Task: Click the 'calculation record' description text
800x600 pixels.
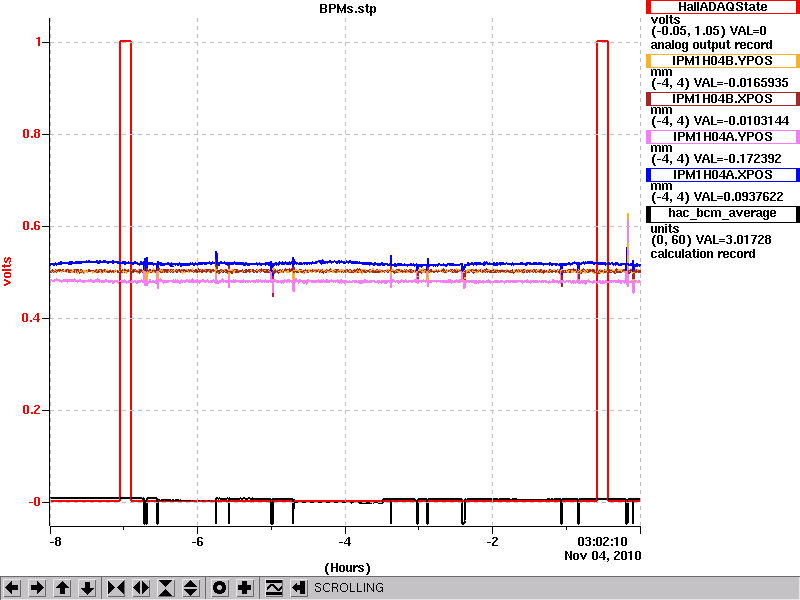Action: pyautogui.click(x=703, y=254)
